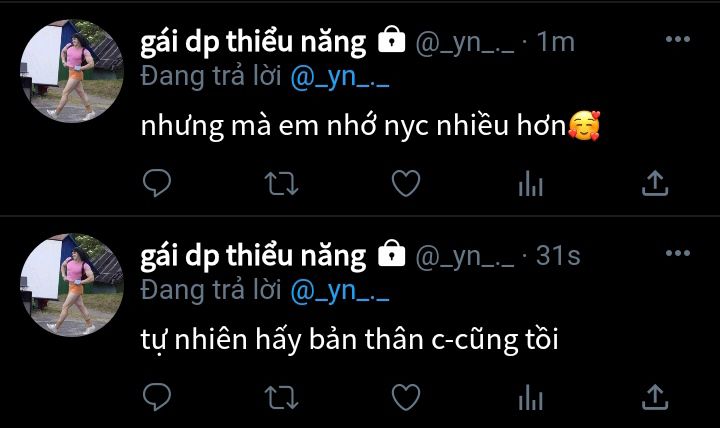Share the tweet posted 1m ago
Image resolution: width=720 pixels, height=428 pixels.
point(655,183)
